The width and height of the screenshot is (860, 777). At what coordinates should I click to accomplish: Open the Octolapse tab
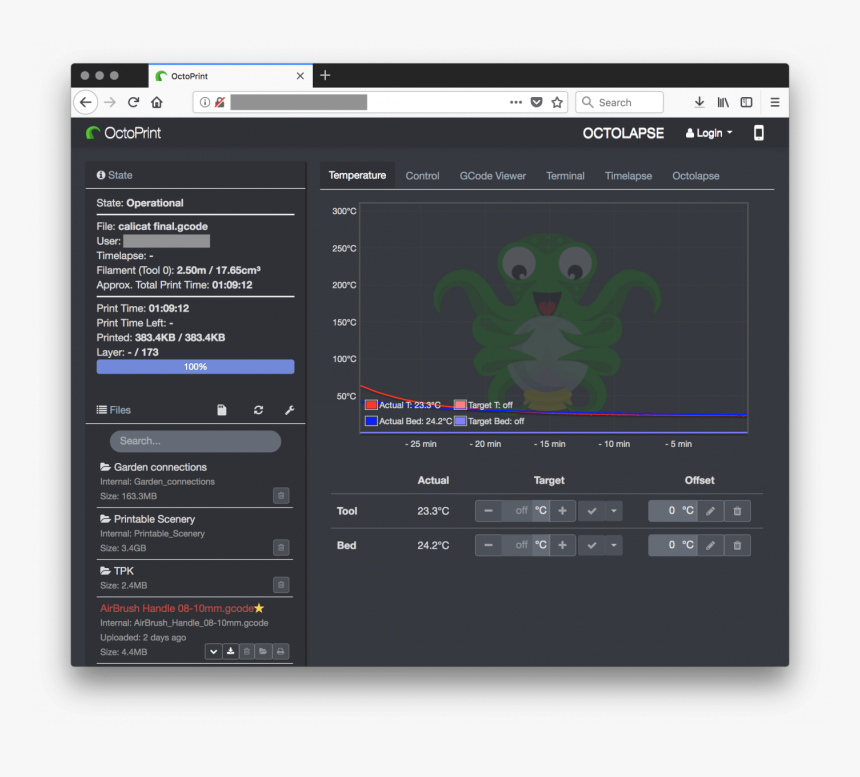pyautogui.click(x=695, y=176)
